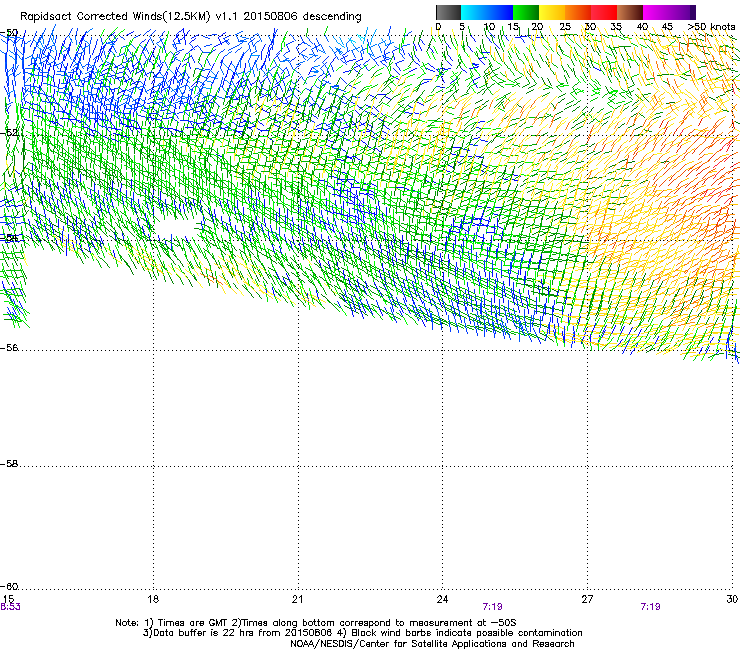Click the -56 latitude axis label
Screen dimensions: 740x650
9,348
